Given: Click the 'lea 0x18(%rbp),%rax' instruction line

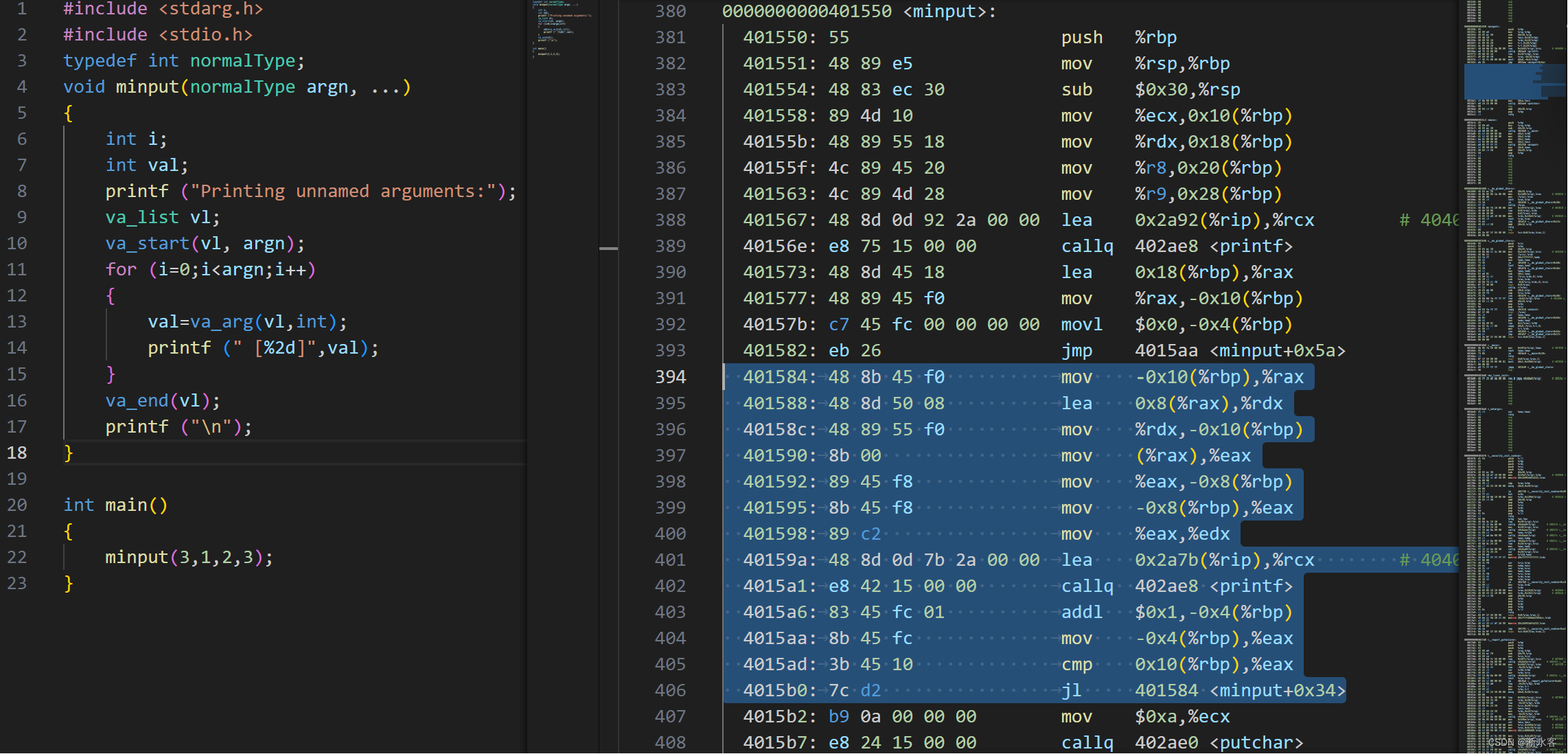Looking at the screenshot, I should (x=1017, y=272).
